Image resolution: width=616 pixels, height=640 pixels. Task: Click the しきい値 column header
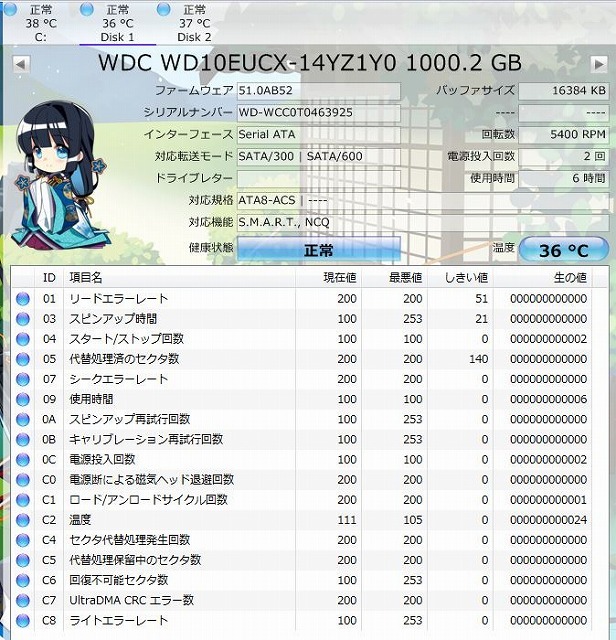pyautogui.click(x=460, y=278)
